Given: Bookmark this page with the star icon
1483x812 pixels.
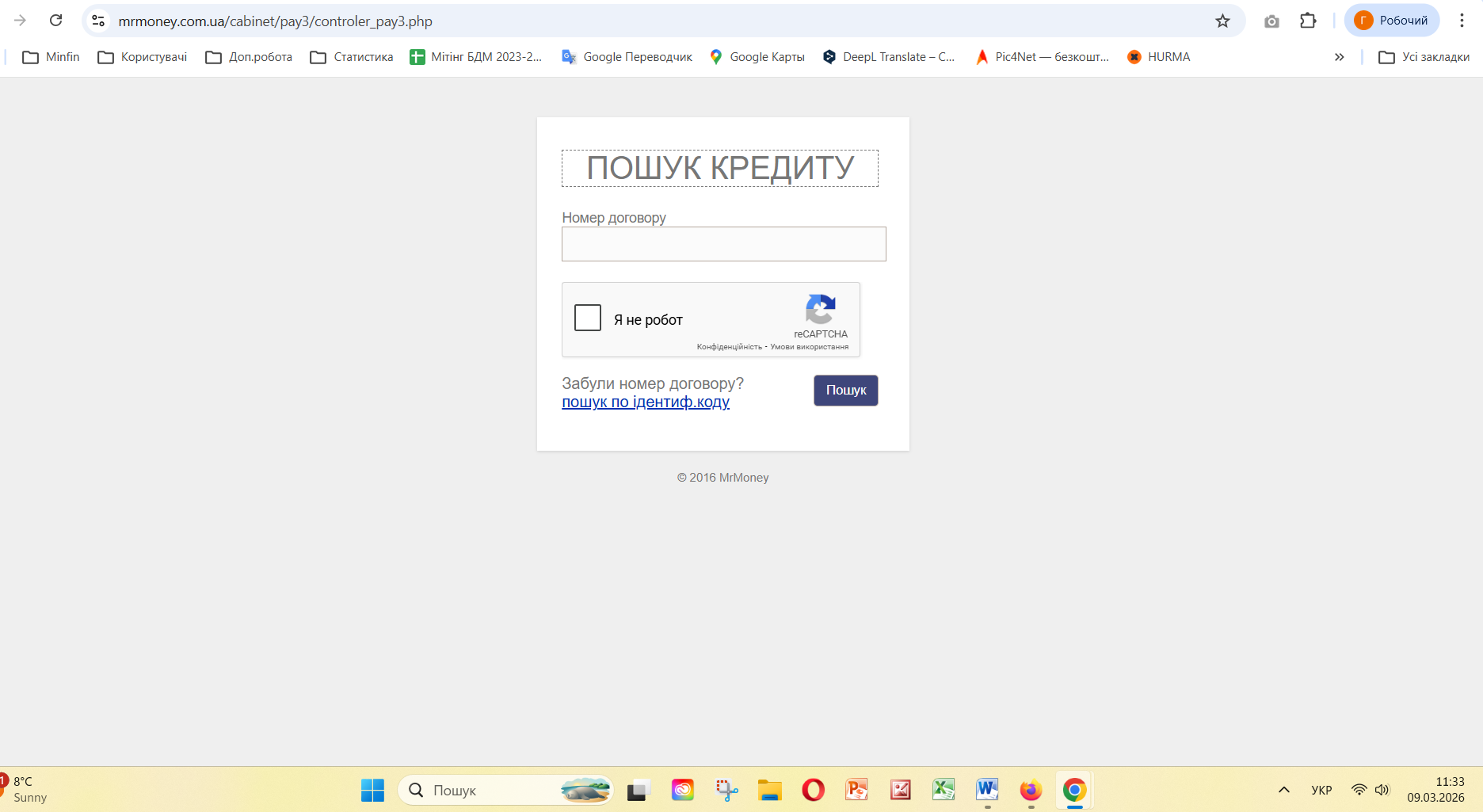Looking at the screenshot, I should [1222, 21].
